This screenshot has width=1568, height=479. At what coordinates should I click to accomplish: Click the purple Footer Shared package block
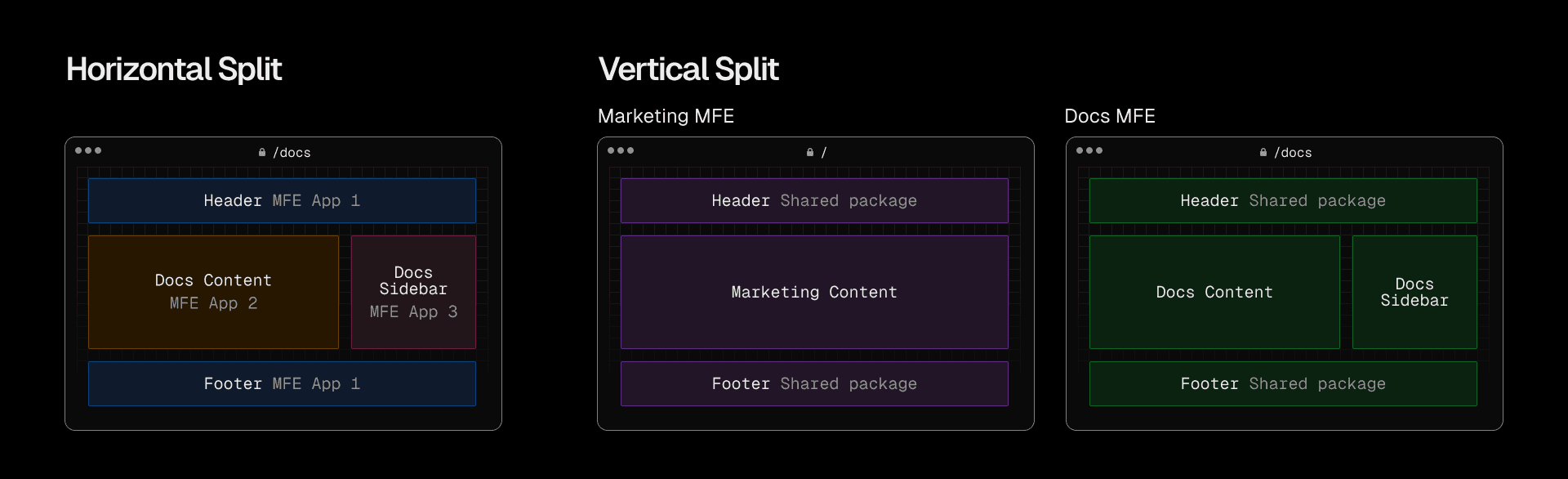(814, 384)
